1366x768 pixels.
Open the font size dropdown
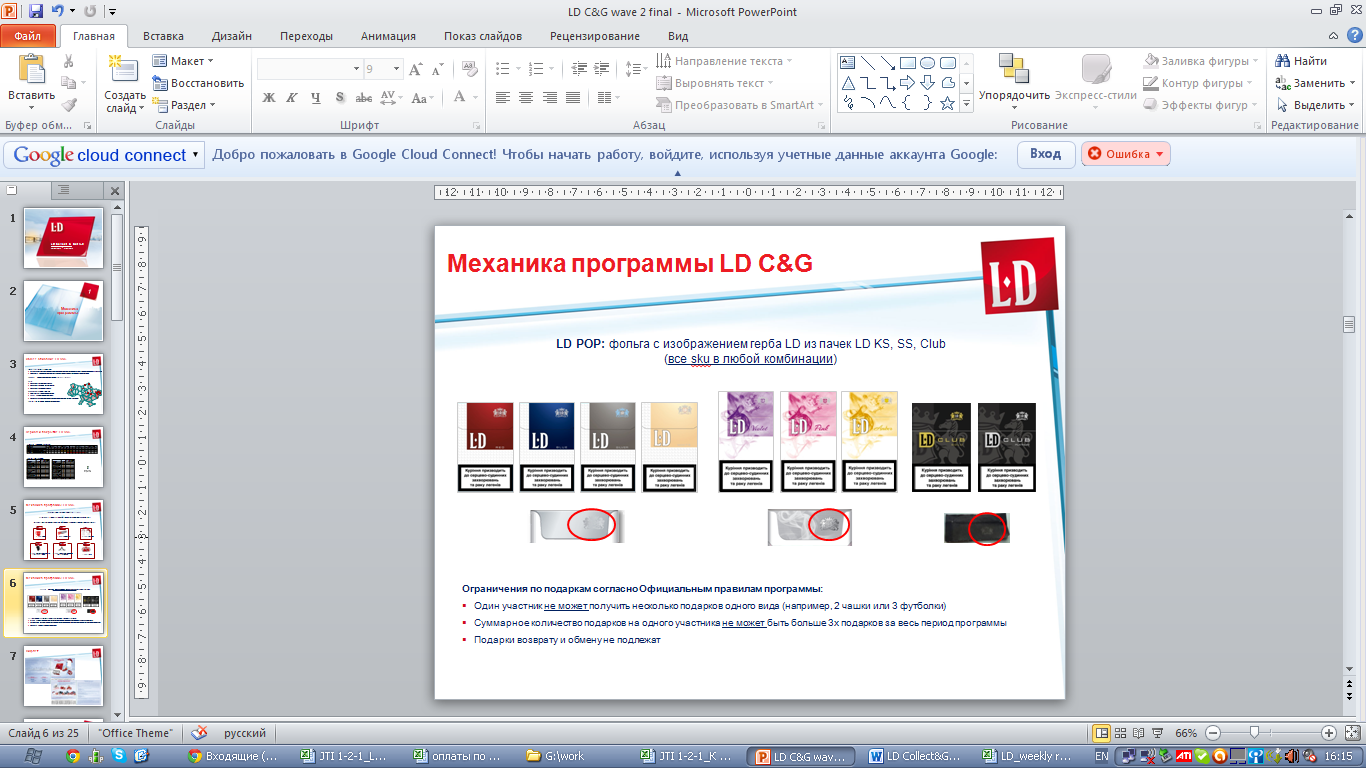click(x=397, y=69)
